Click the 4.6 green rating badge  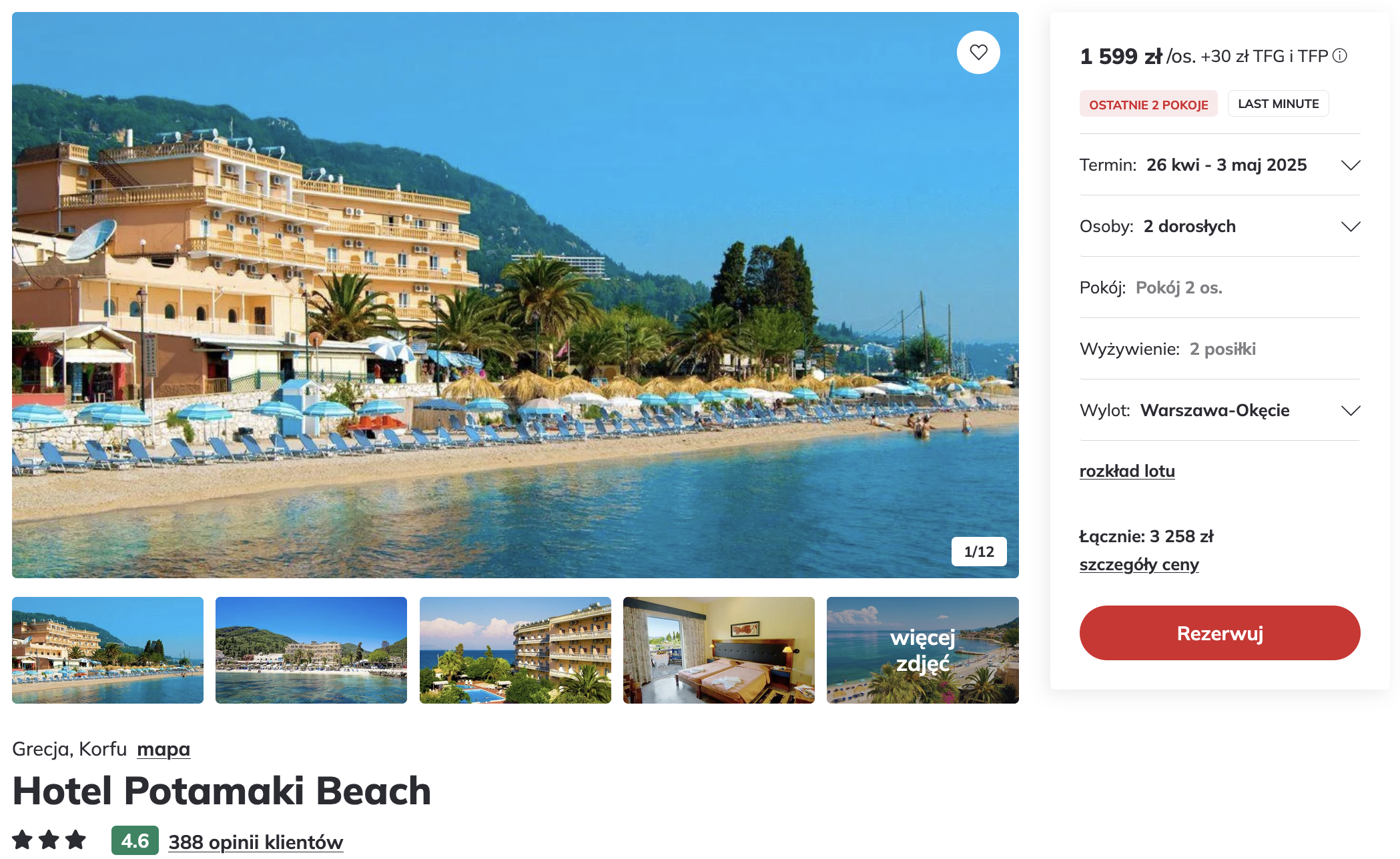135,840
